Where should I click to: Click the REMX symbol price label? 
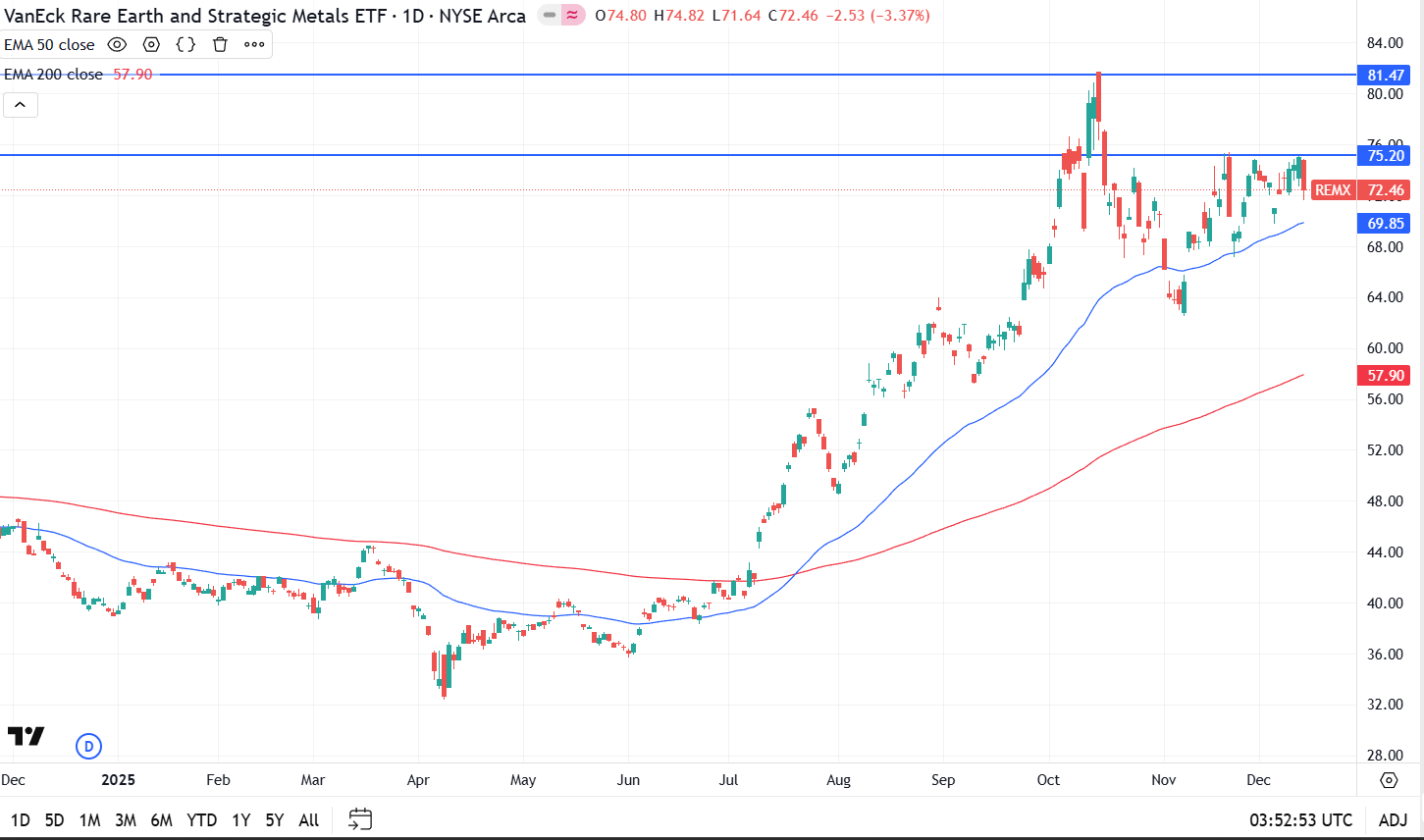click(1333, 190)
